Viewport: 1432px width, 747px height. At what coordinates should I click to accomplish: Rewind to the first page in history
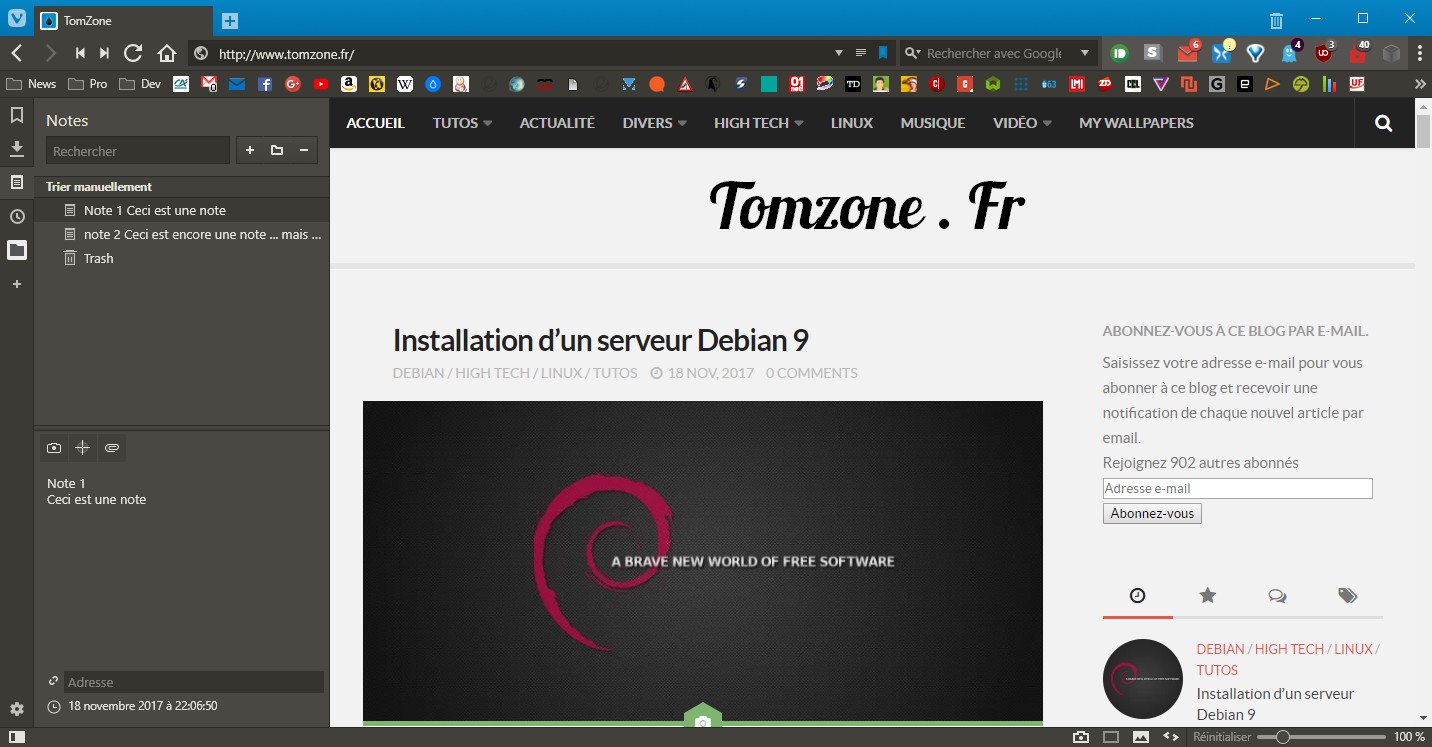tap(80, 53)
